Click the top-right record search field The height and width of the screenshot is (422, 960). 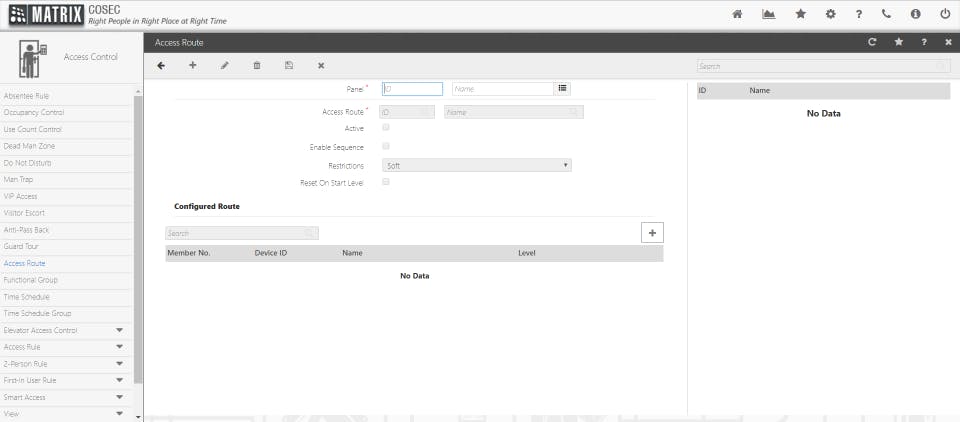pos(823,66)
